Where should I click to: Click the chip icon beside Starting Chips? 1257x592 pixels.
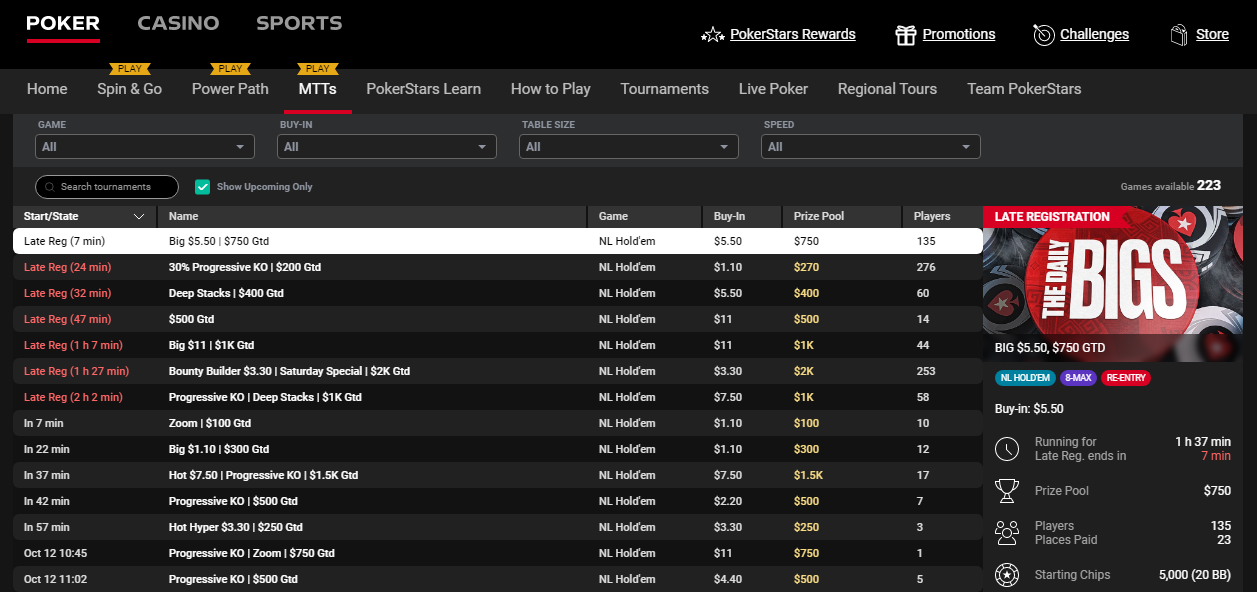pyautogui.click(x=1007, y=575)
